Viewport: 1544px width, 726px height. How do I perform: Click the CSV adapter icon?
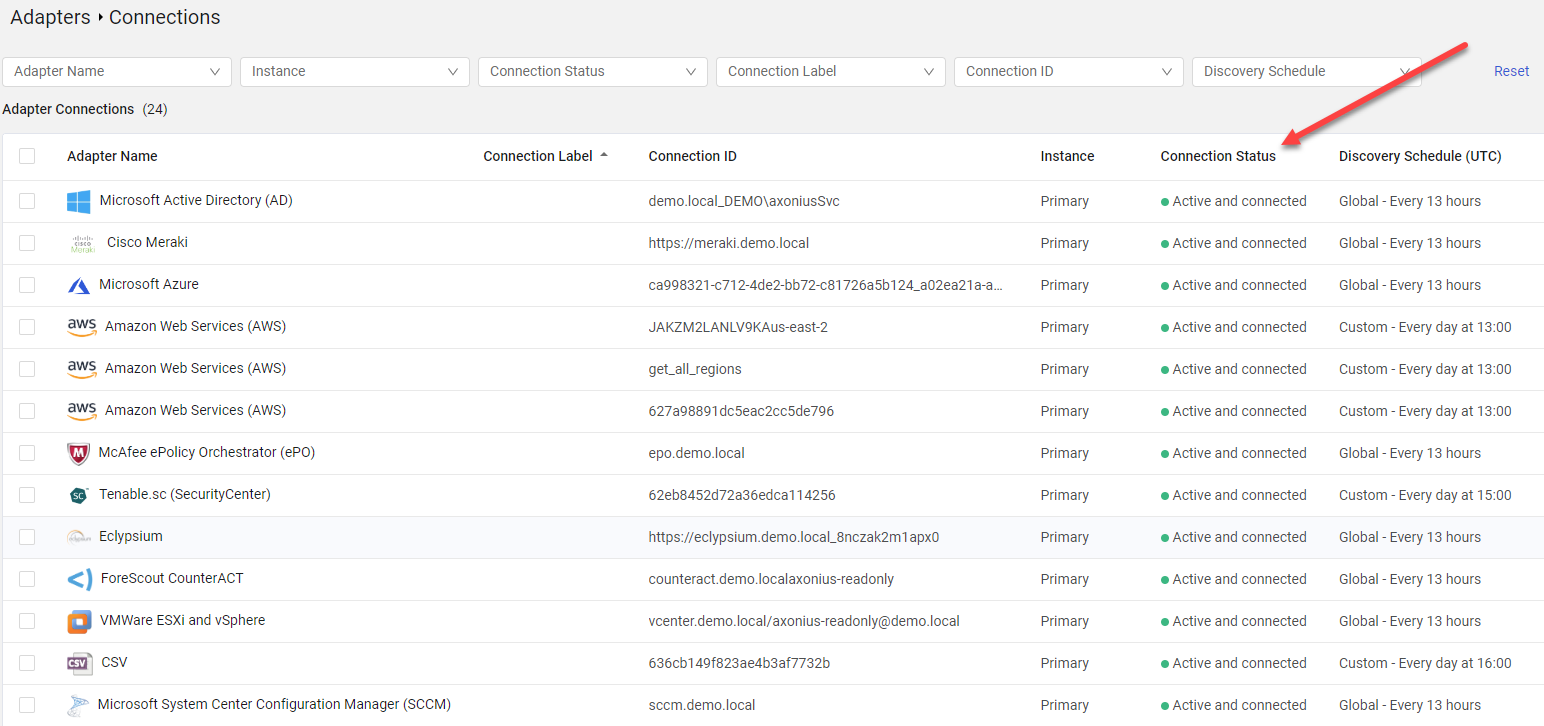[80, 663]
